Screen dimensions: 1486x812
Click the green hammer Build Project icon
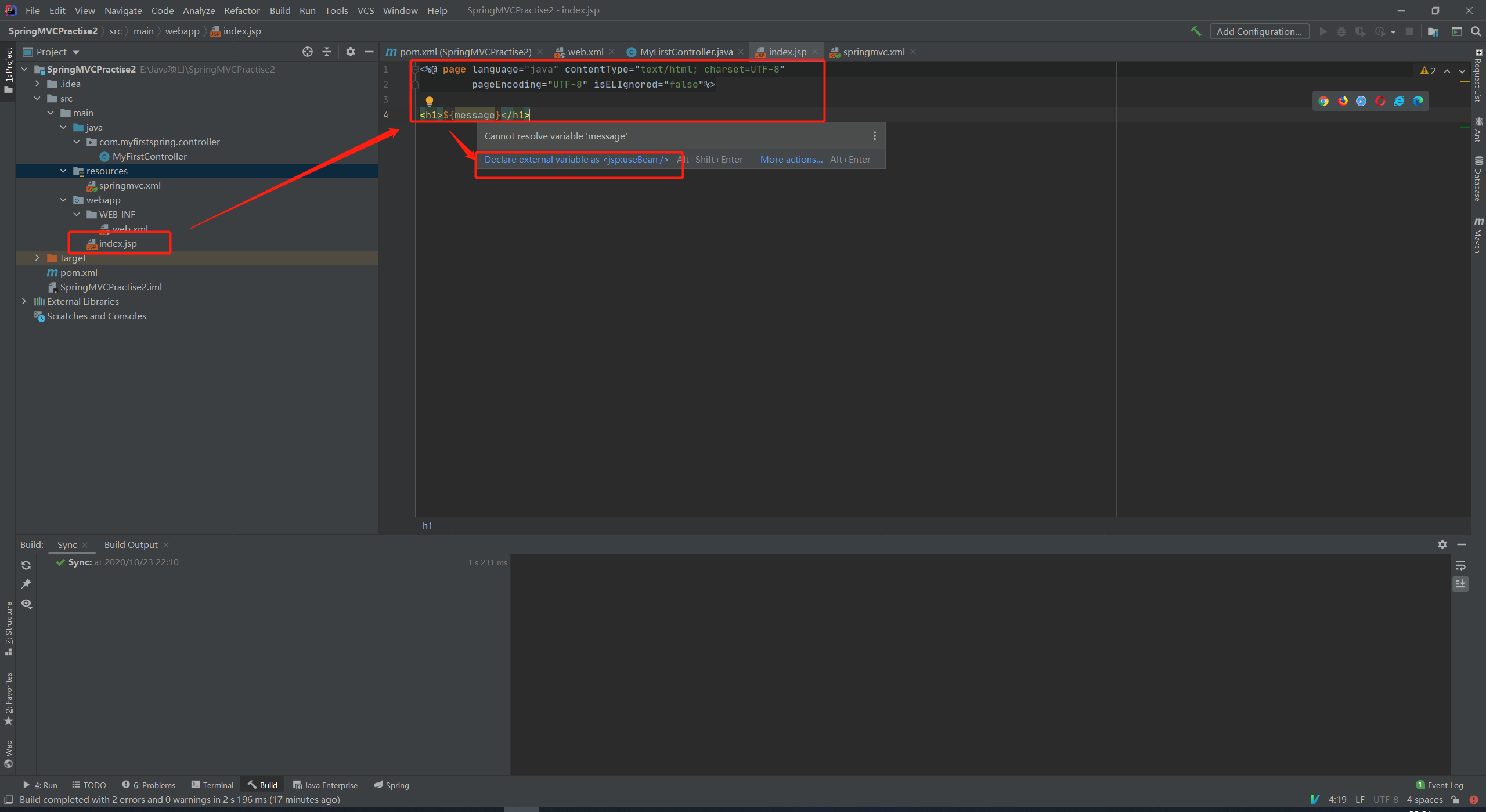click(x=1196, y=31)
